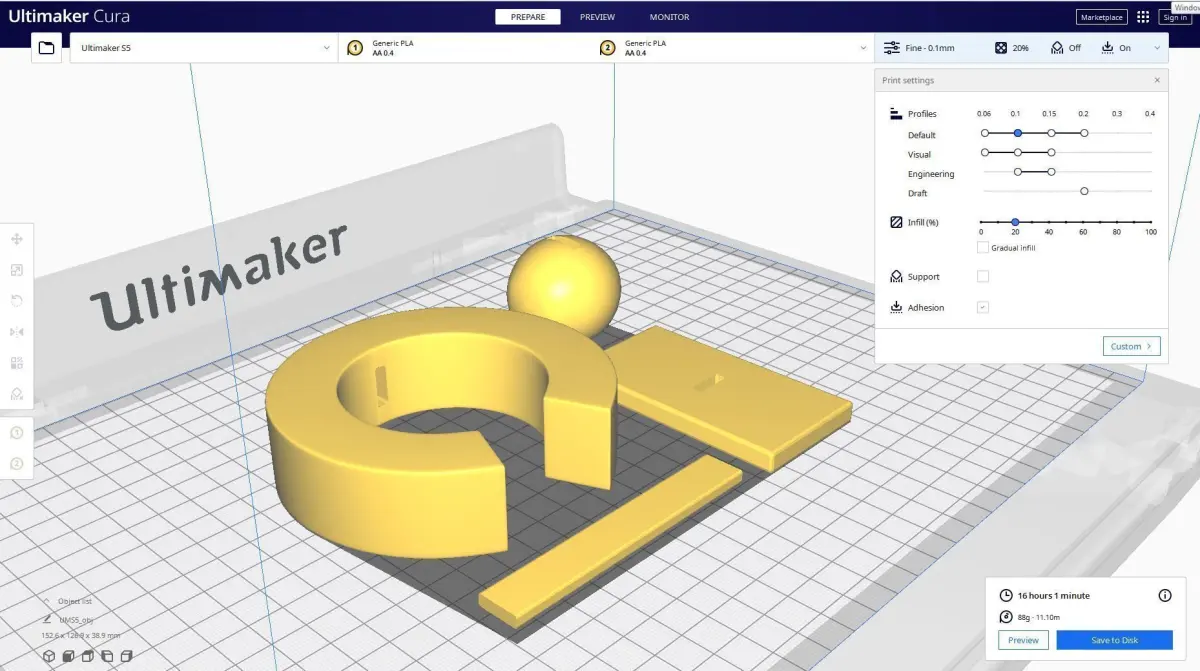Switch to right side view icon
This screenshot has width=1200, height=671.
127,656
